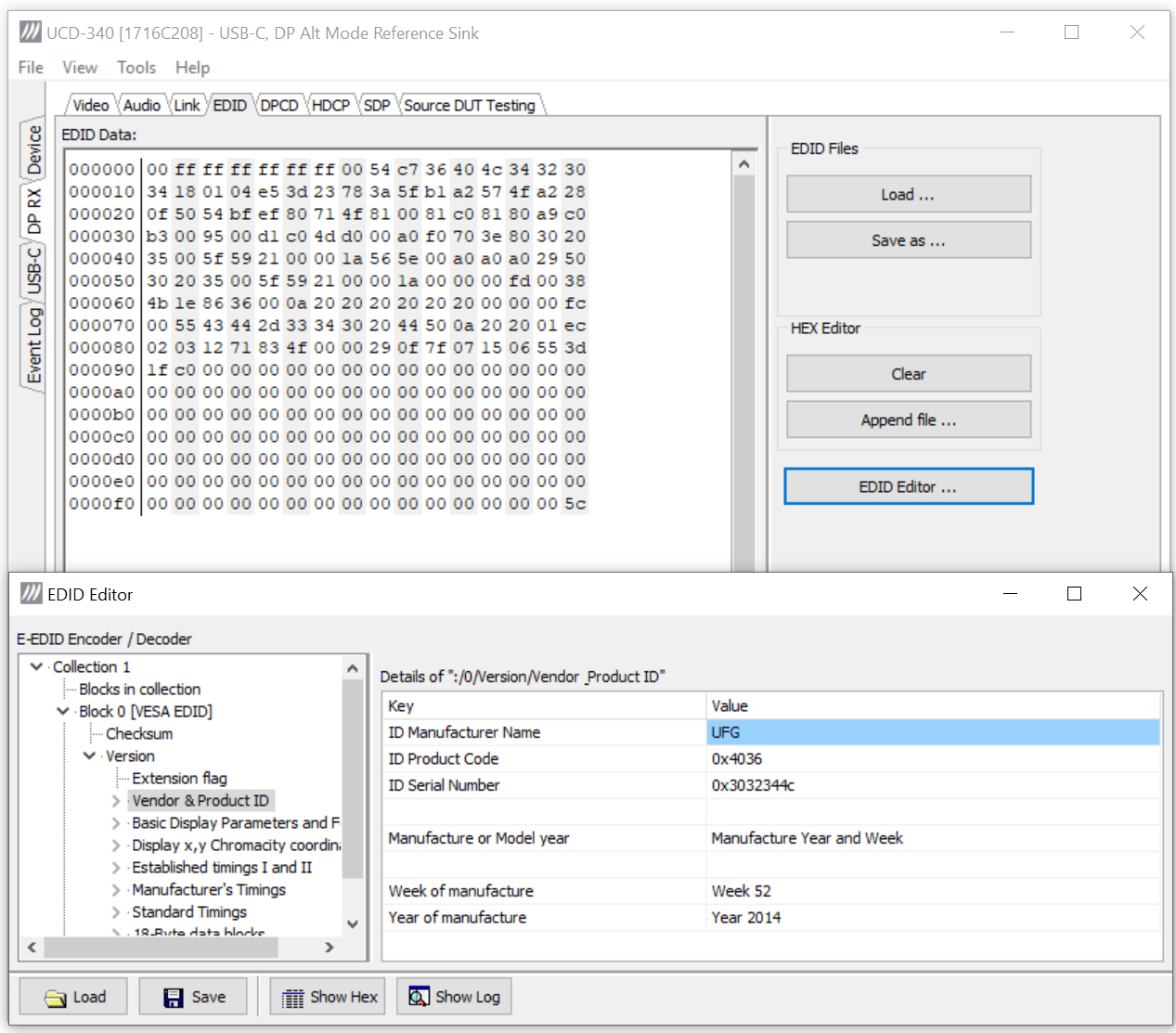This screenshot has height=1033, width=1176.
Task: Click the ID Product Code value 0x4036
Action: coord(933,758)
